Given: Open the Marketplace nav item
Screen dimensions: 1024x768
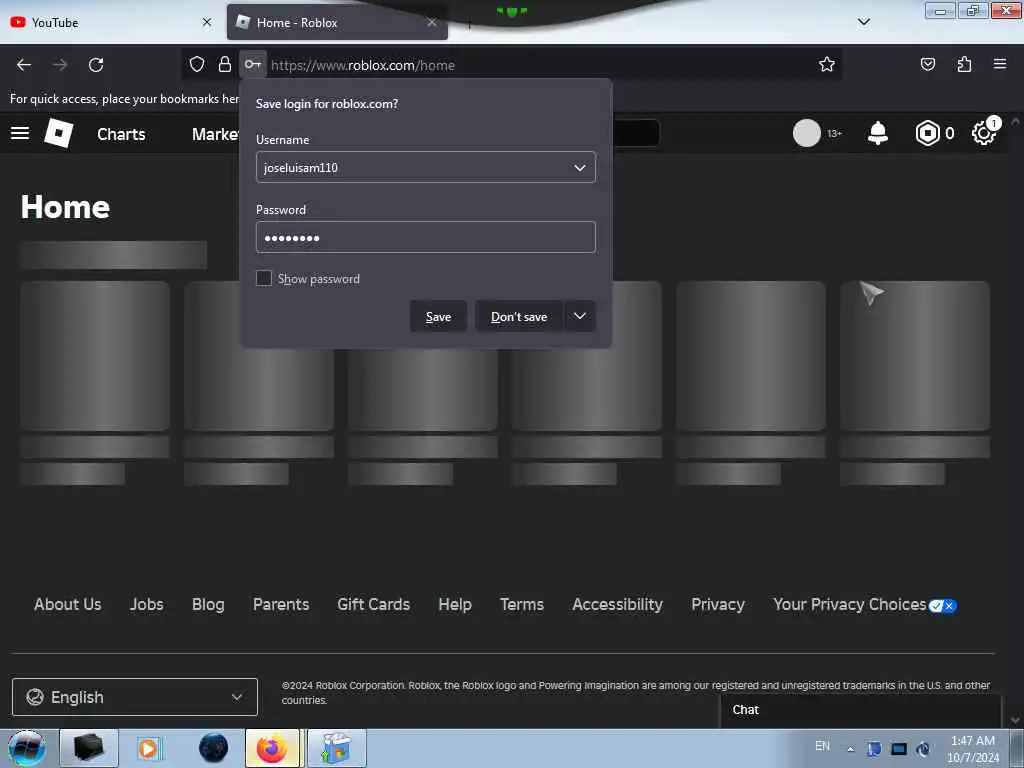Looking at the screenshot, I should (216, 134).
